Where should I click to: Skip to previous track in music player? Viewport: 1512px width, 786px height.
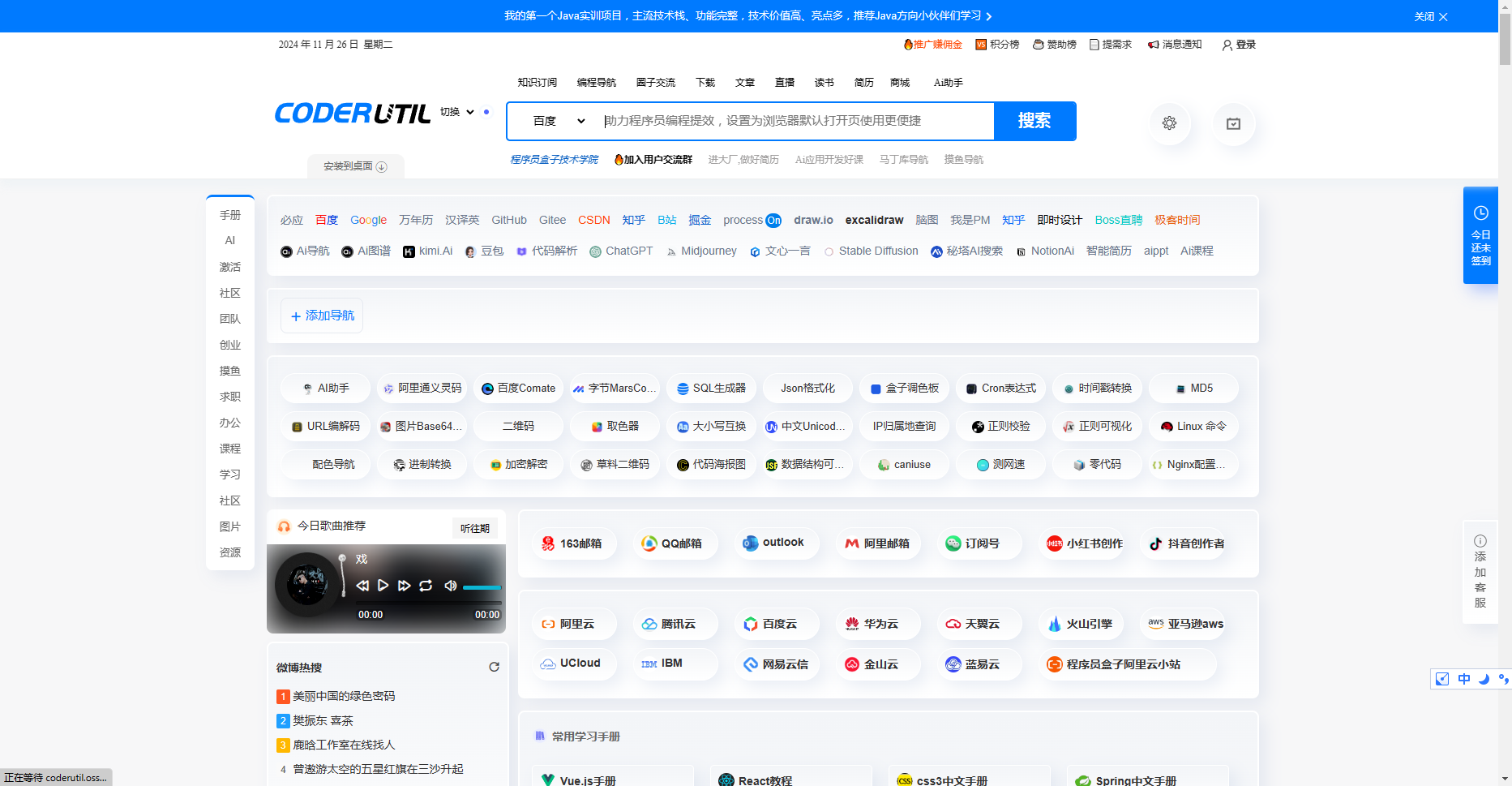coord(362,586)
